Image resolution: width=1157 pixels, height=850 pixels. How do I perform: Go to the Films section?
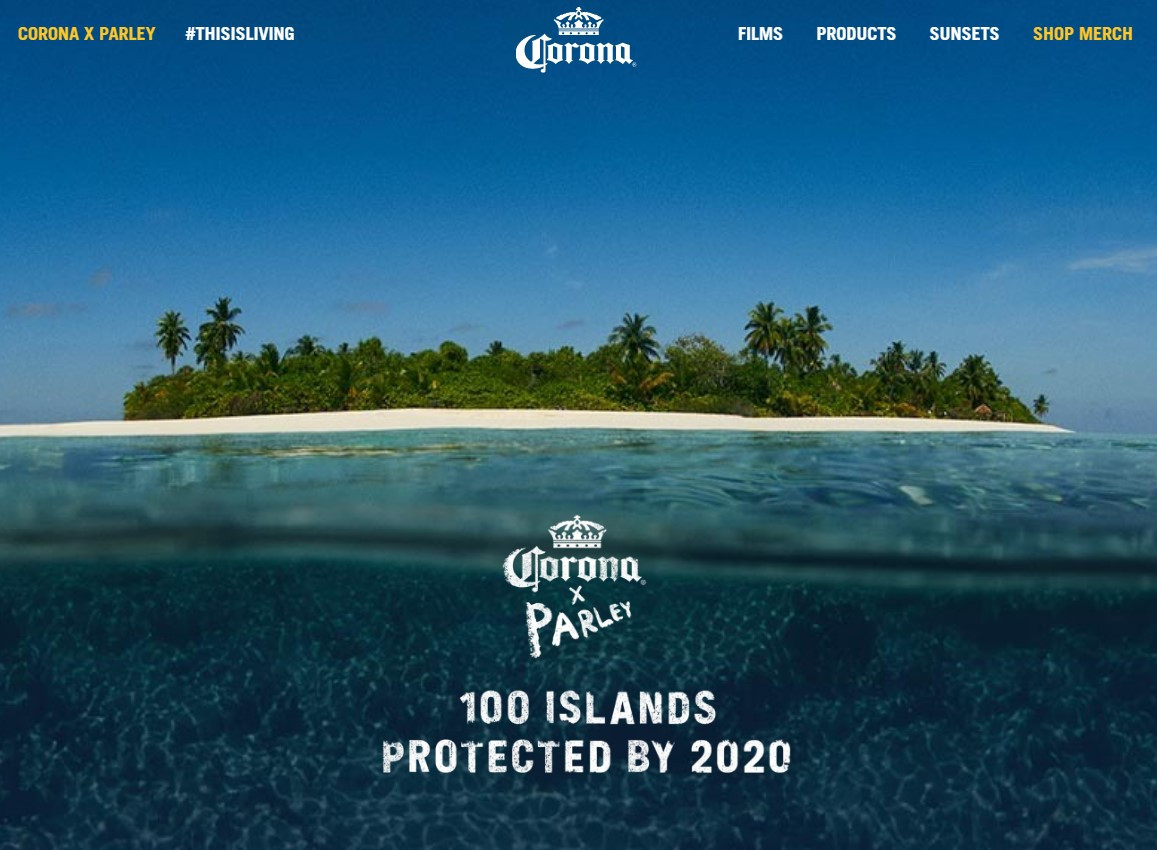(760, 34)
